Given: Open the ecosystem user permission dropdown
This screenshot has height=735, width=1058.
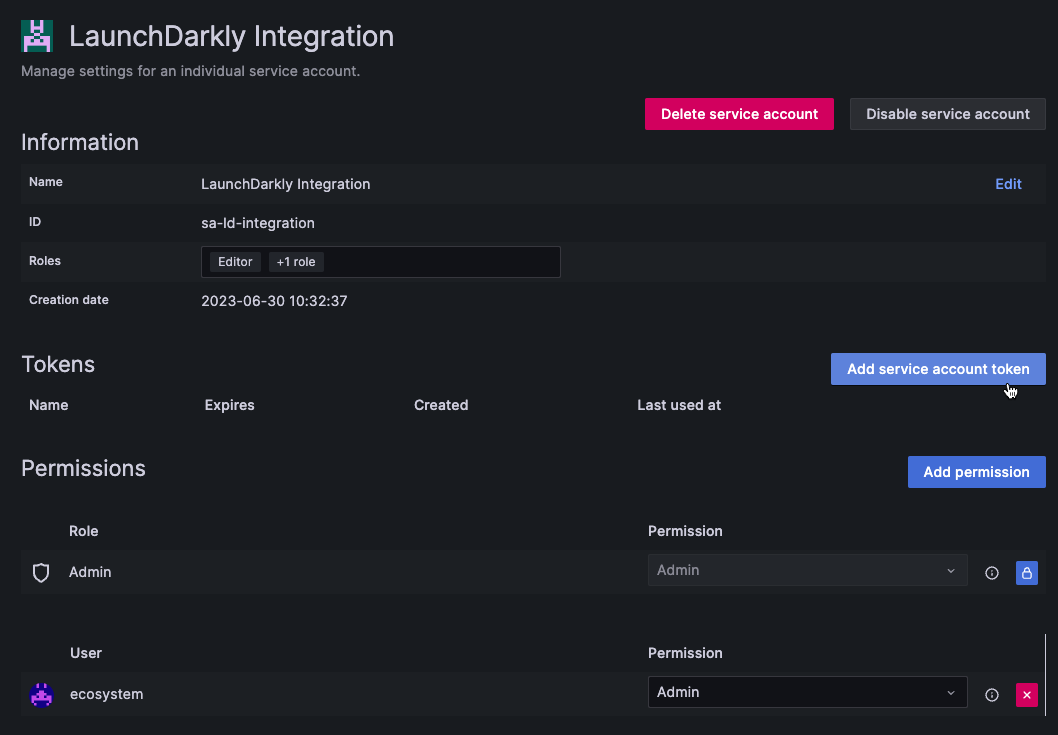Looking at the screenshot, I should coord(808,692).
